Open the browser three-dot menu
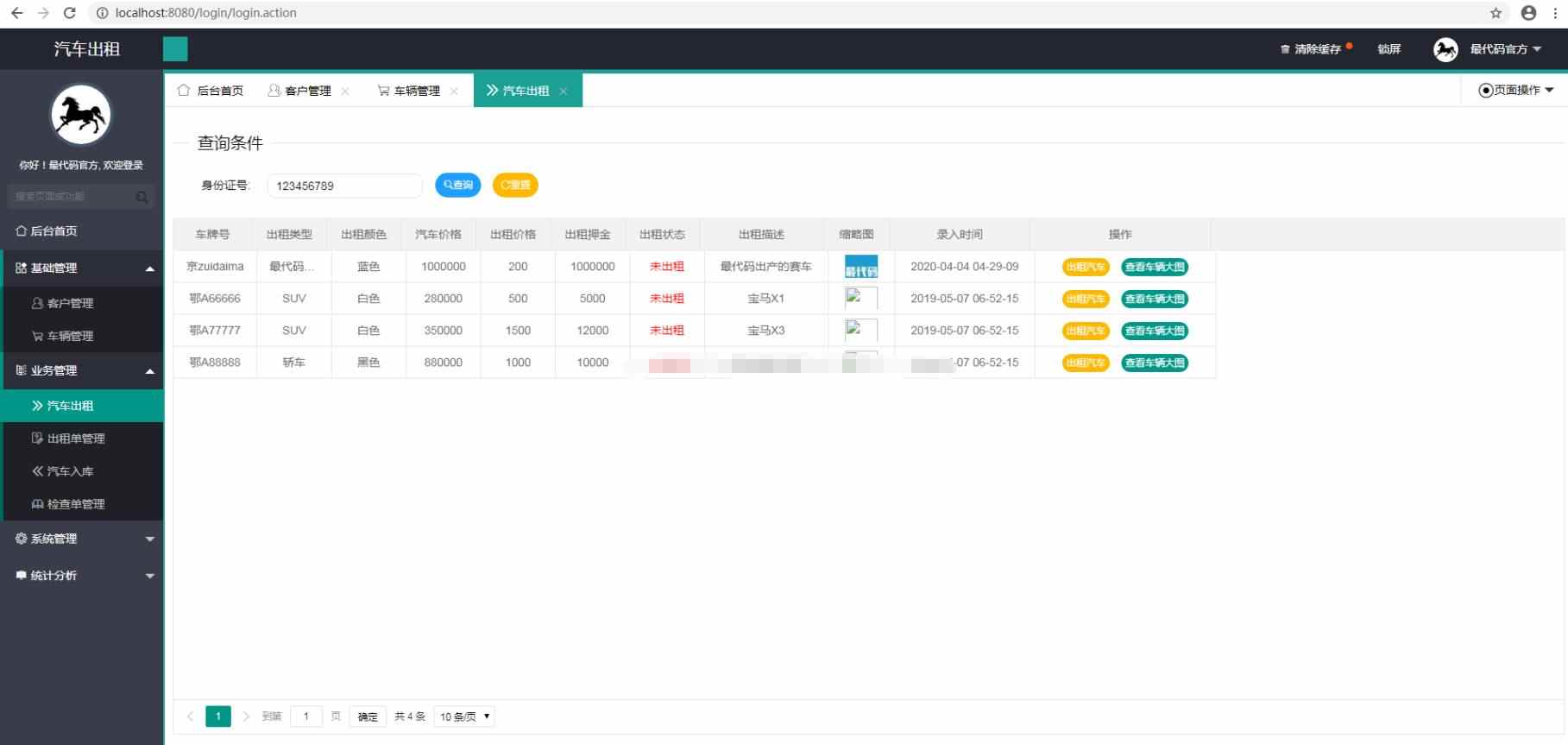The image size is (1568, 745). pyautogui.click(x=1555, y=13)
